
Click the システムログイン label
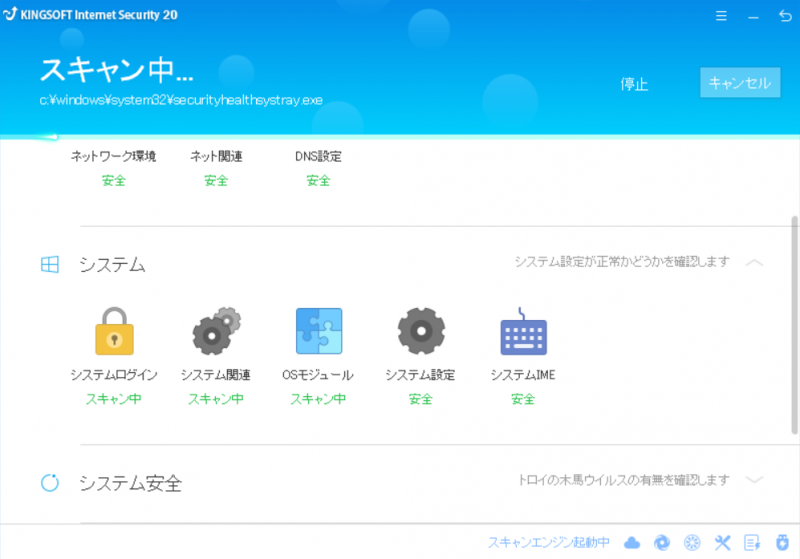(114, 375)
